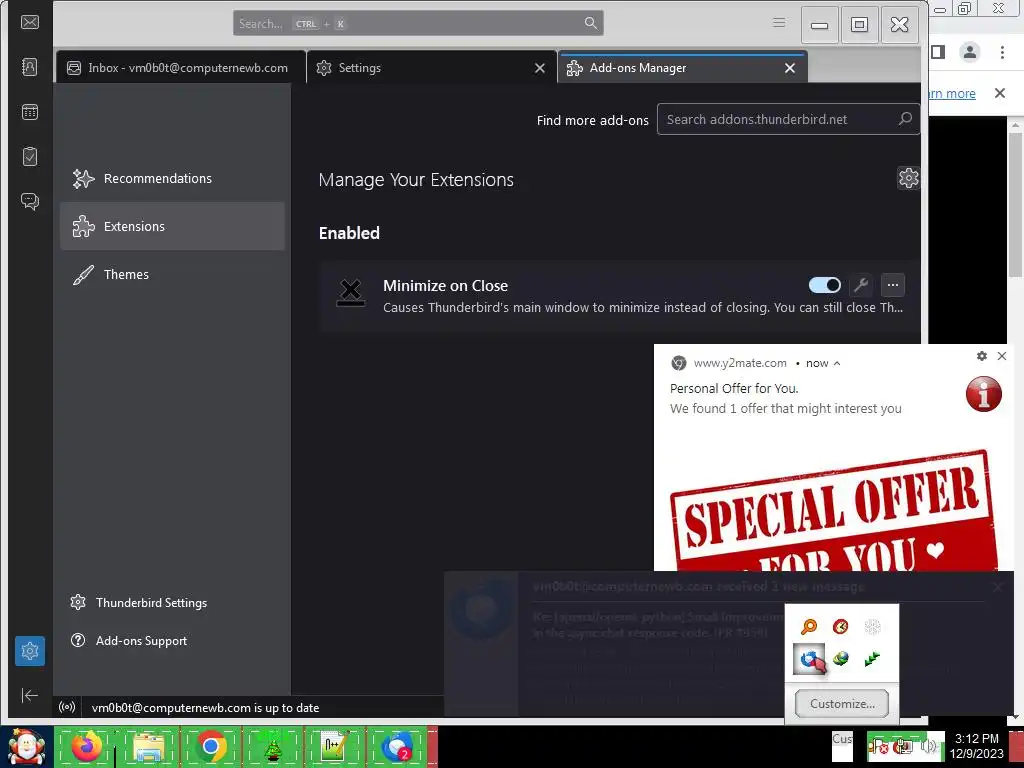
Task: Click the Action Center flag tray icon
Action: pos(878,746)
